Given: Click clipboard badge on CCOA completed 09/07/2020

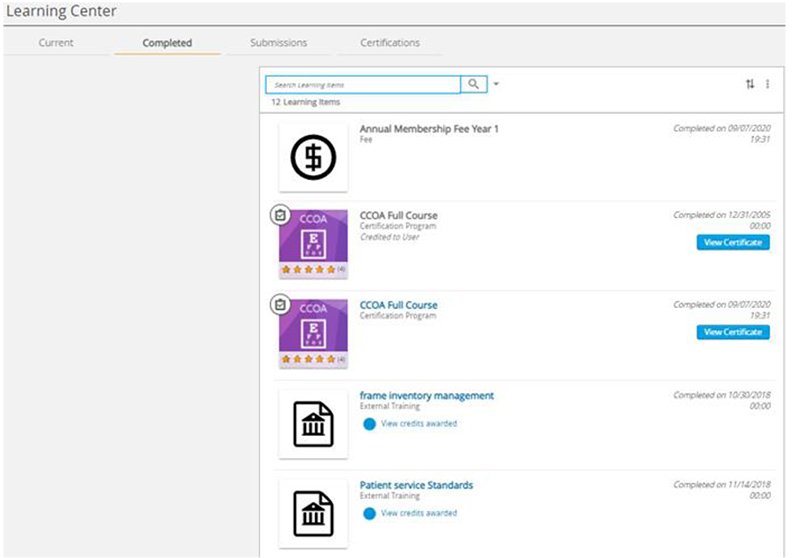Looking at the screenshot, I should [x=280, y=305].
